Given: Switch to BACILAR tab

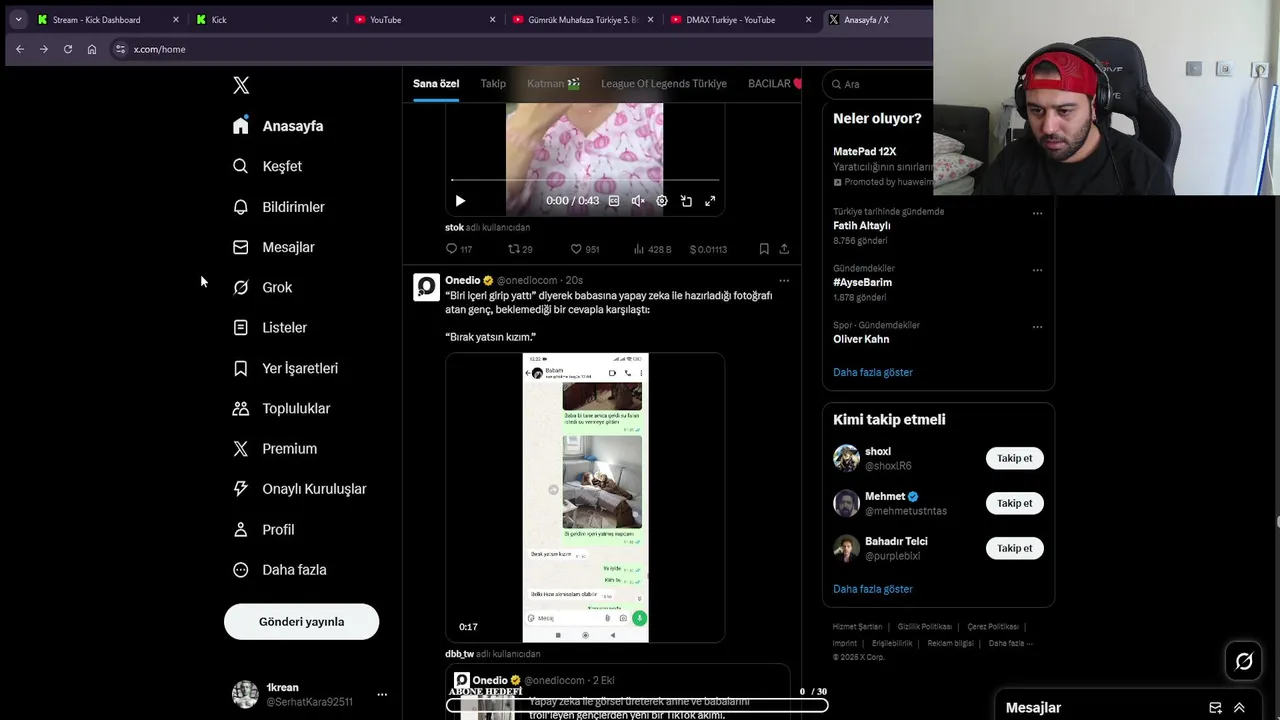Looking at the screenshot, I should (x=774, y=84).
